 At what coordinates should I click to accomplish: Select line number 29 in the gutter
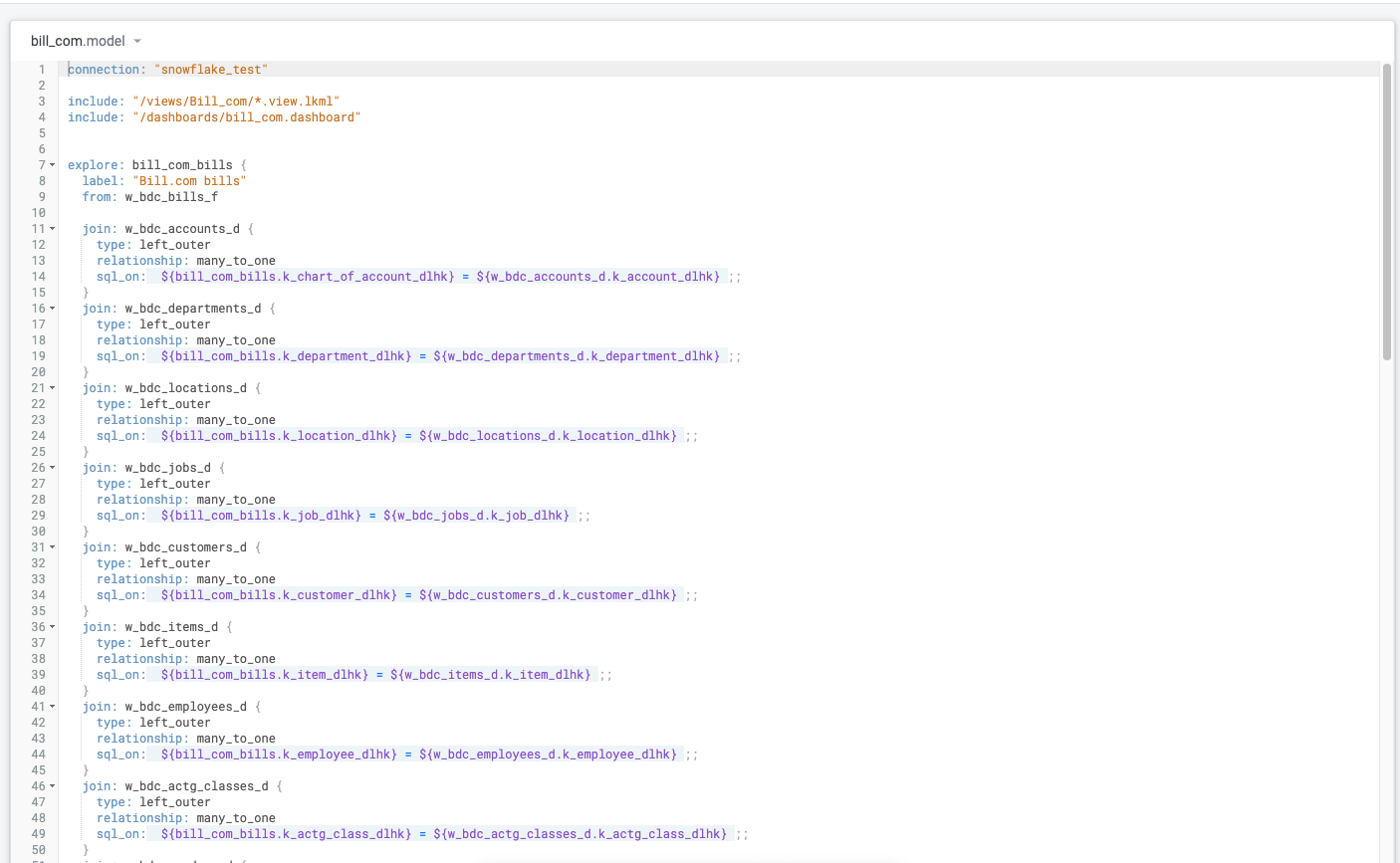(38, 516)
